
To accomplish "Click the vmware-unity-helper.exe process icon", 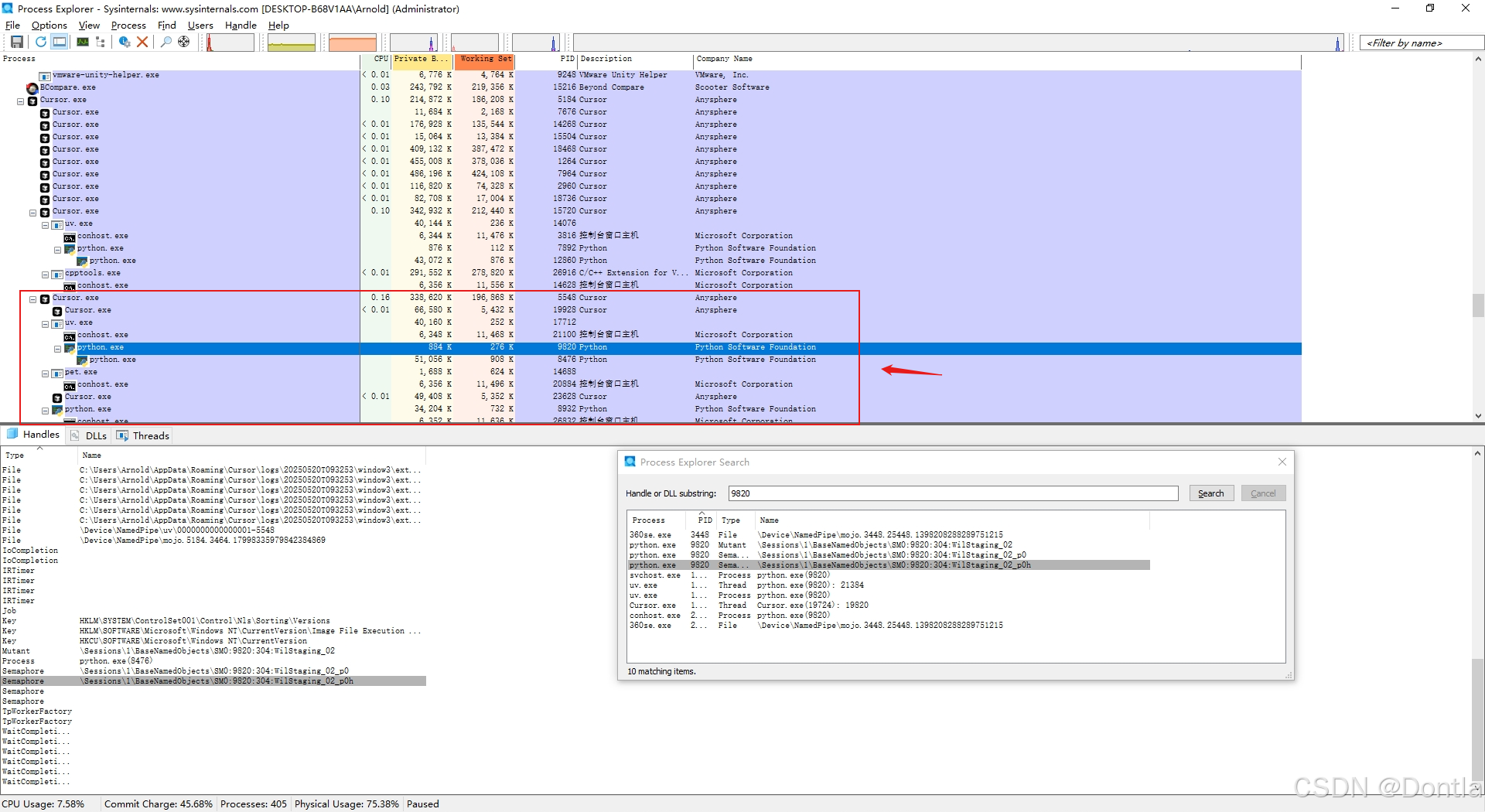I will tap(45, 75).
